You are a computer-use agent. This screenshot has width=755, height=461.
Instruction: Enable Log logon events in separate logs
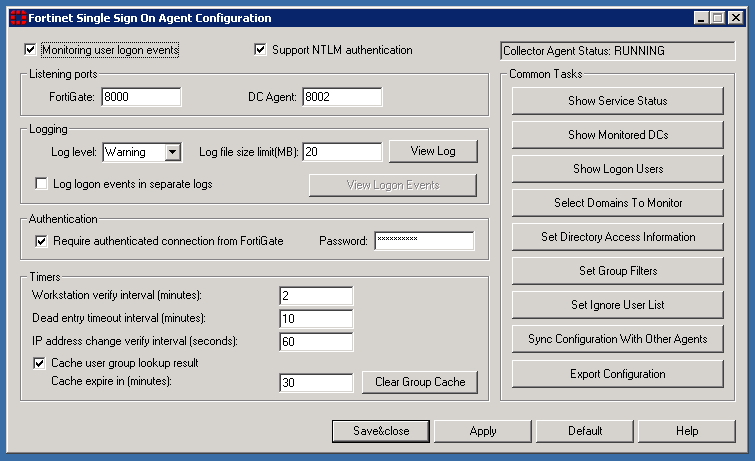pos(41,184)
